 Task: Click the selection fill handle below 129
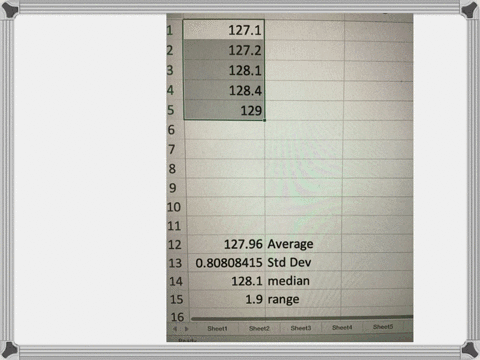coord(265,120)
